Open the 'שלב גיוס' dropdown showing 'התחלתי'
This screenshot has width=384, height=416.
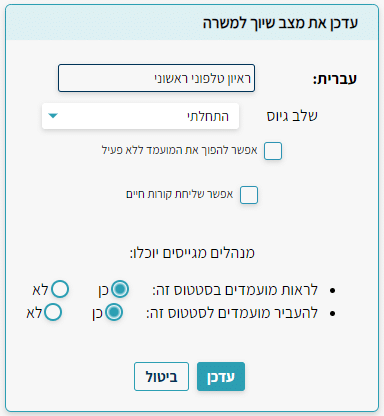coord(140,116)
